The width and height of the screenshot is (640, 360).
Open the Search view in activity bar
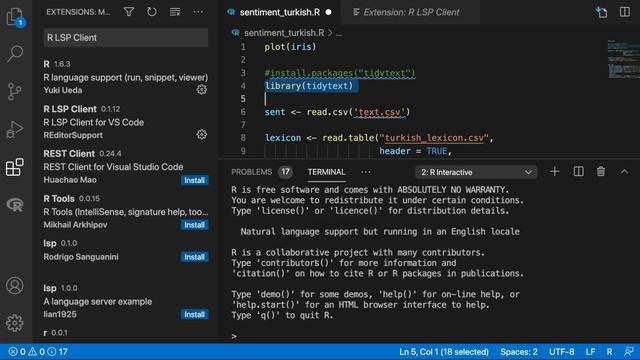click(x=15, y=54)
